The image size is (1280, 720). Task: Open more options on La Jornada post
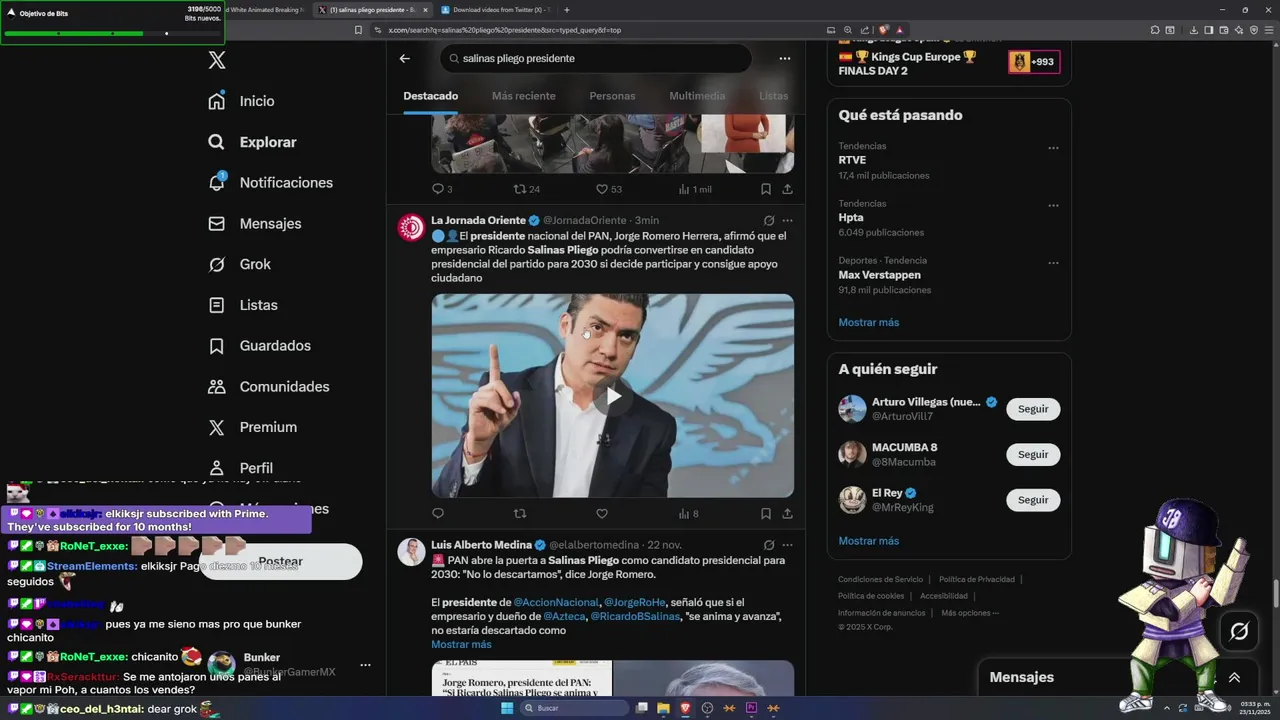788,220
